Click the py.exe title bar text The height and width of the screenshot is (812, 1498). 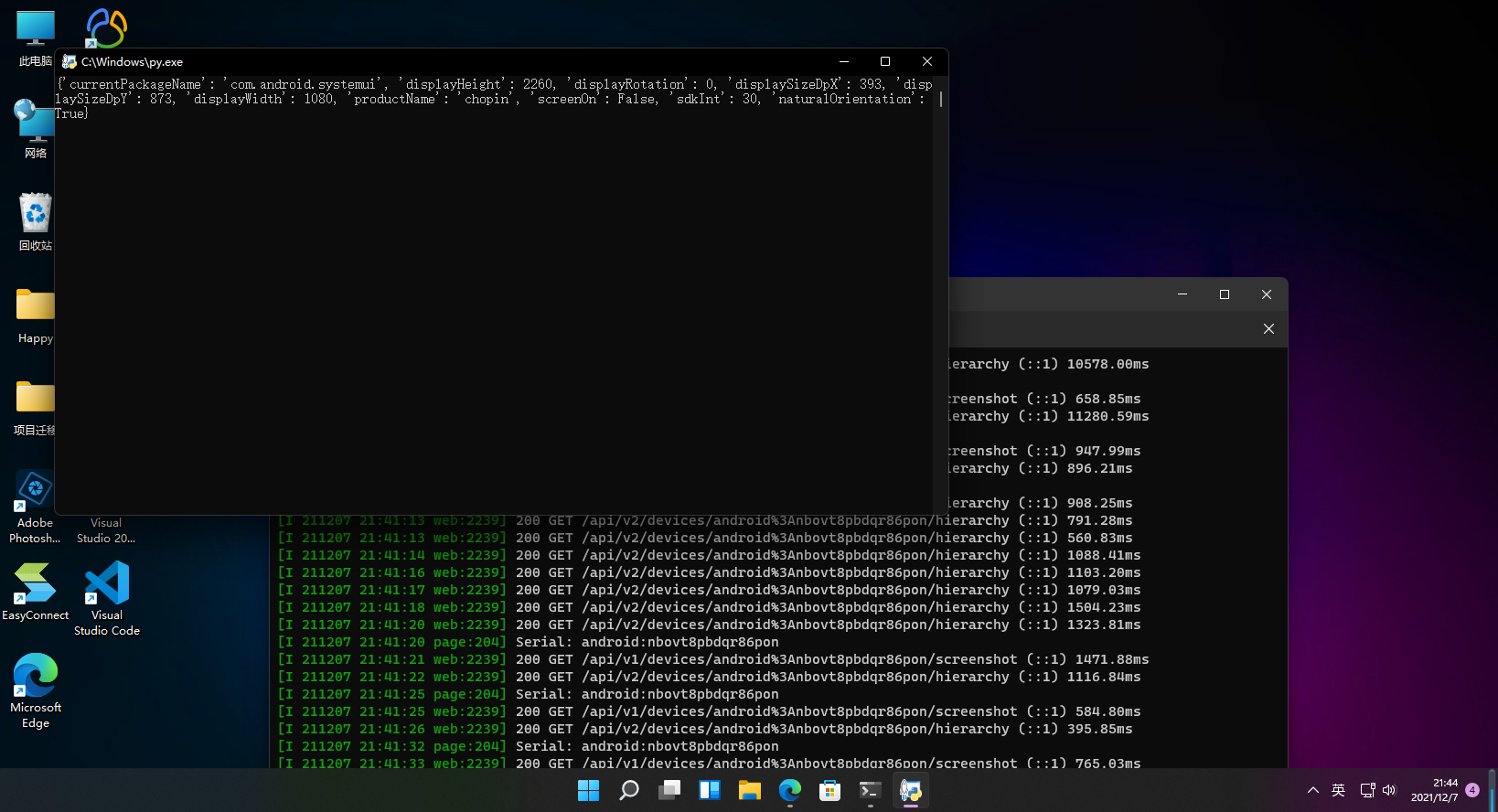click(132, 61)
